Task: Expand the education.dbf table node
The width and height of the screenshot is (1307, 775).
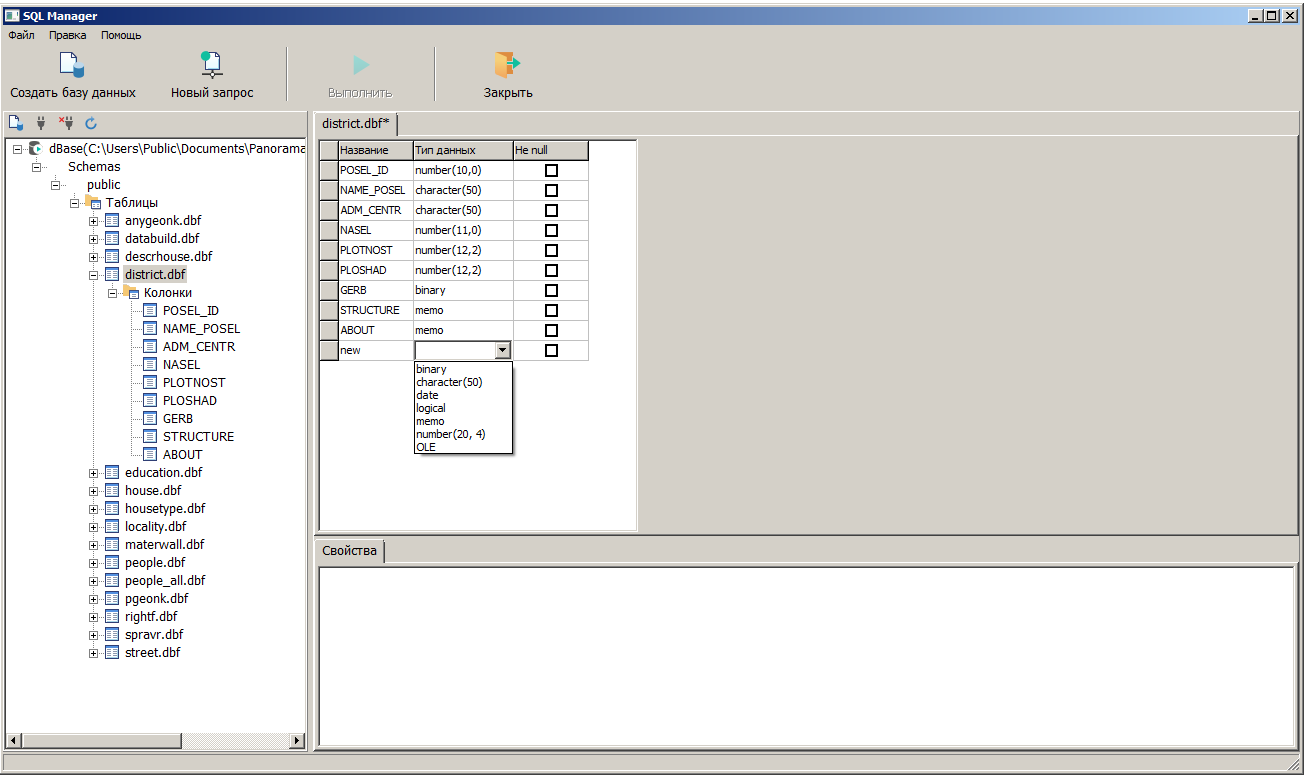Action: pos(93,473)
